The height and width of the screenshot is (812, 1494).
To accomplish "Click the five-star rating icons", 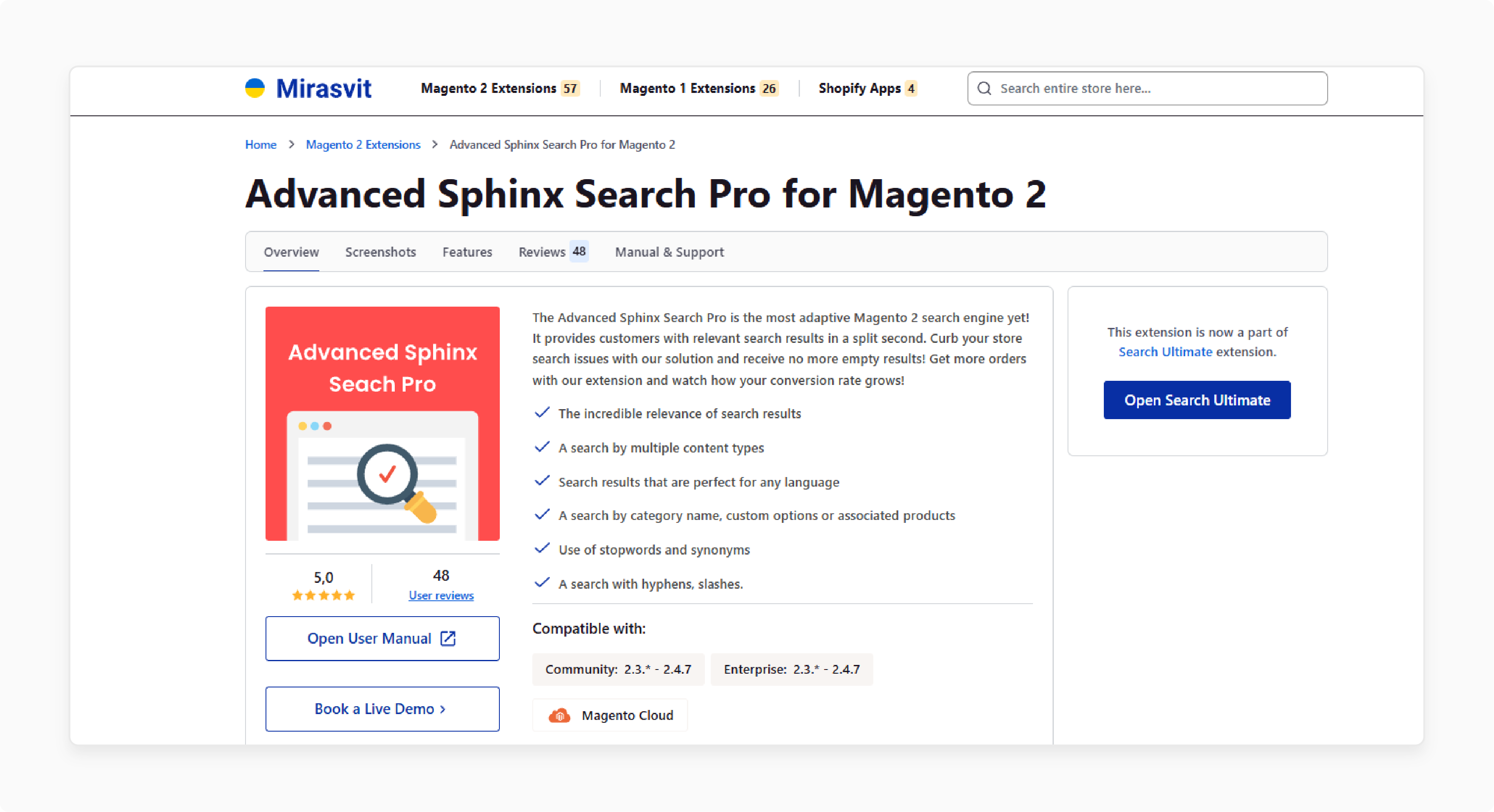I will click(323, 595).
